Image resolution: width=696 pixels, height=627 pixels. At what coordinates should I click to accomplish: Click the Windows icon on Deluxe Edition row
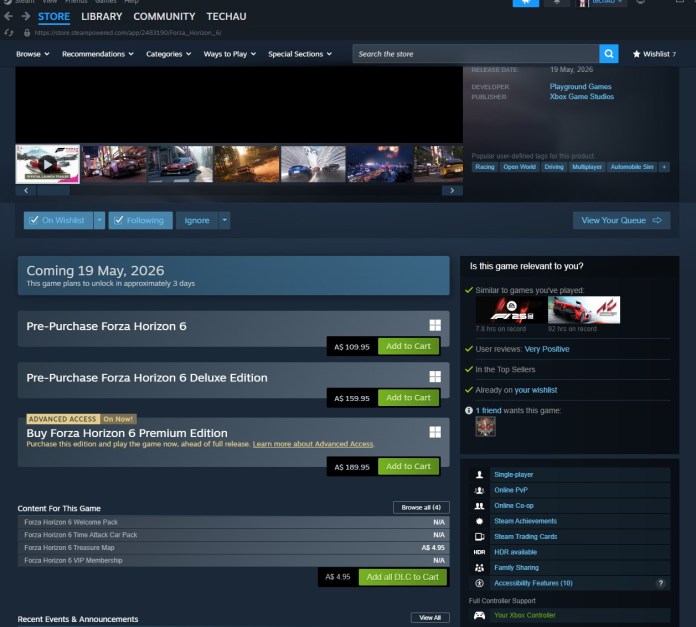point(435,377)
